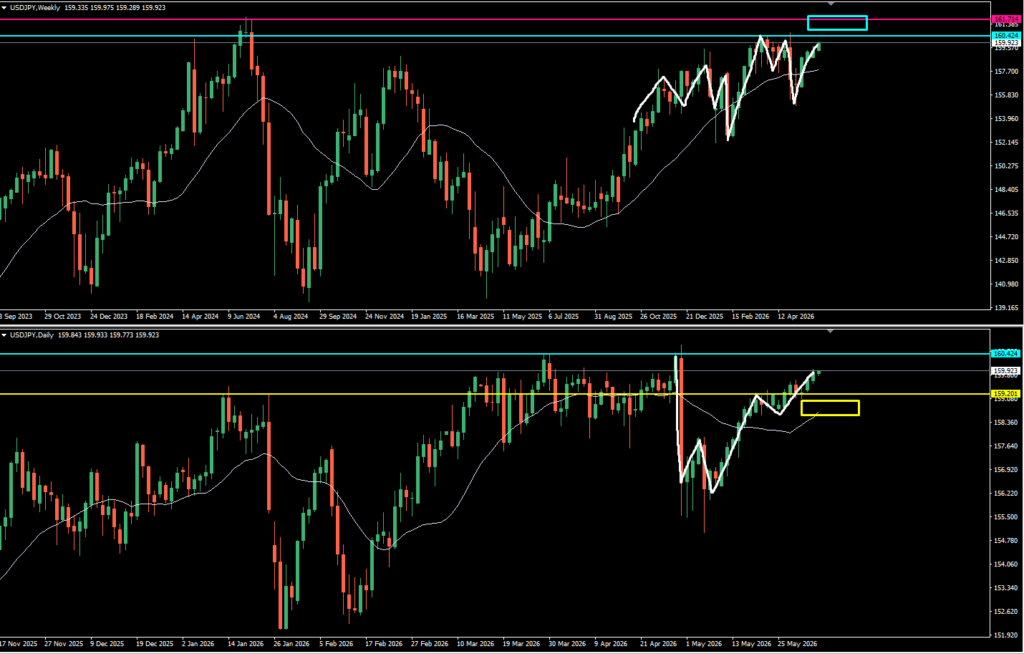Click 14 Apr 2024 on Weekly time axis
This screenshot has width=1024, height=654.
(x=200, y=316)
